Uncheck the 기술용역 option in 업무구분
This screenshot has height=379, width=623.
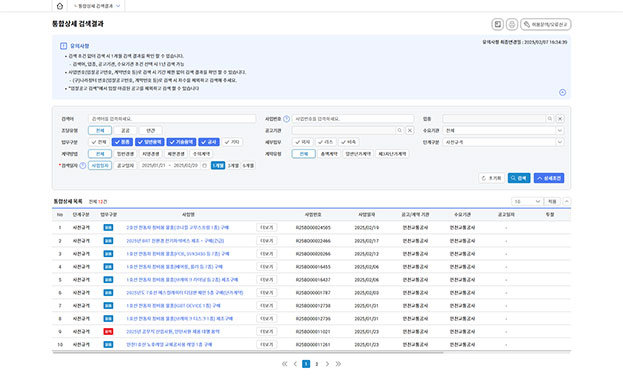[x=182, y=142]
